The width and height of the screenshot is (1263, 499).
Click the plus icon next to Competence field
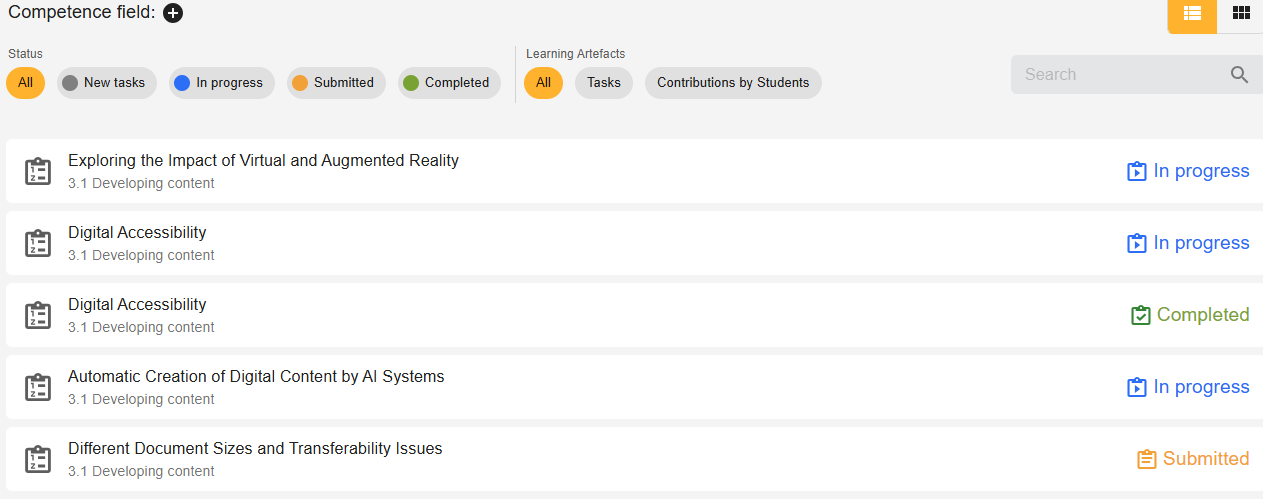coord(173,13)
